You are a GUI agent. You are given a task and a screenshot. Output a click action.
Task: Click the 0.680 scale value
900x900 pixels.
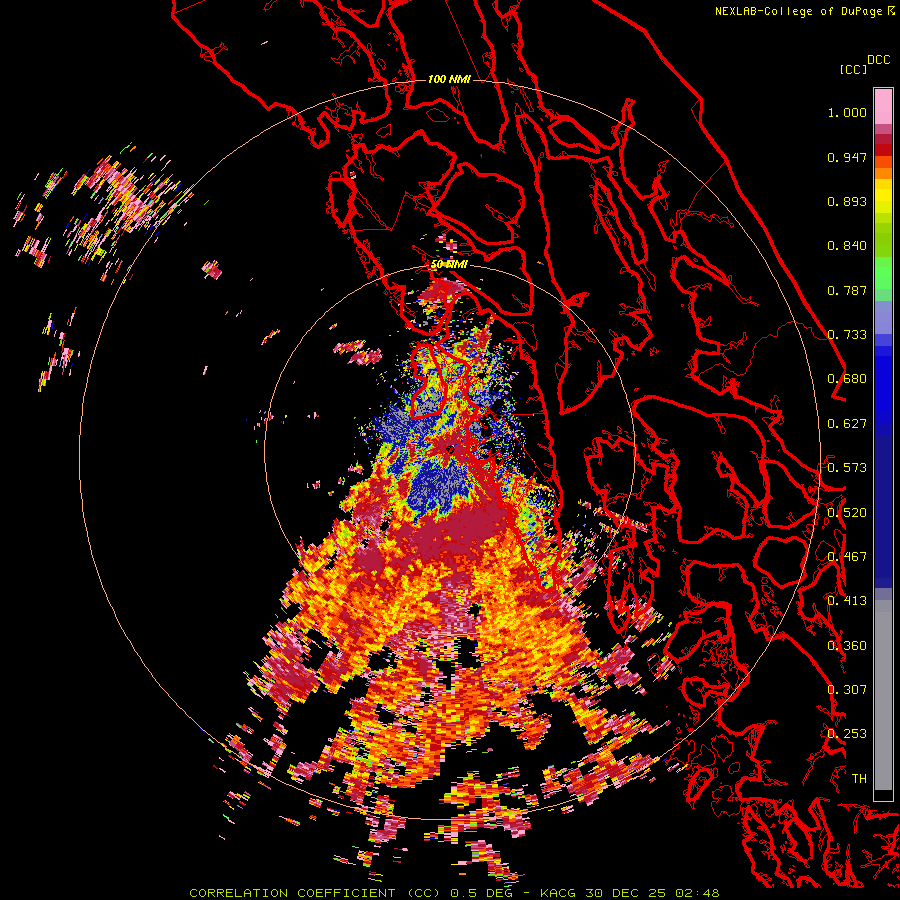(x=847, y=379)
